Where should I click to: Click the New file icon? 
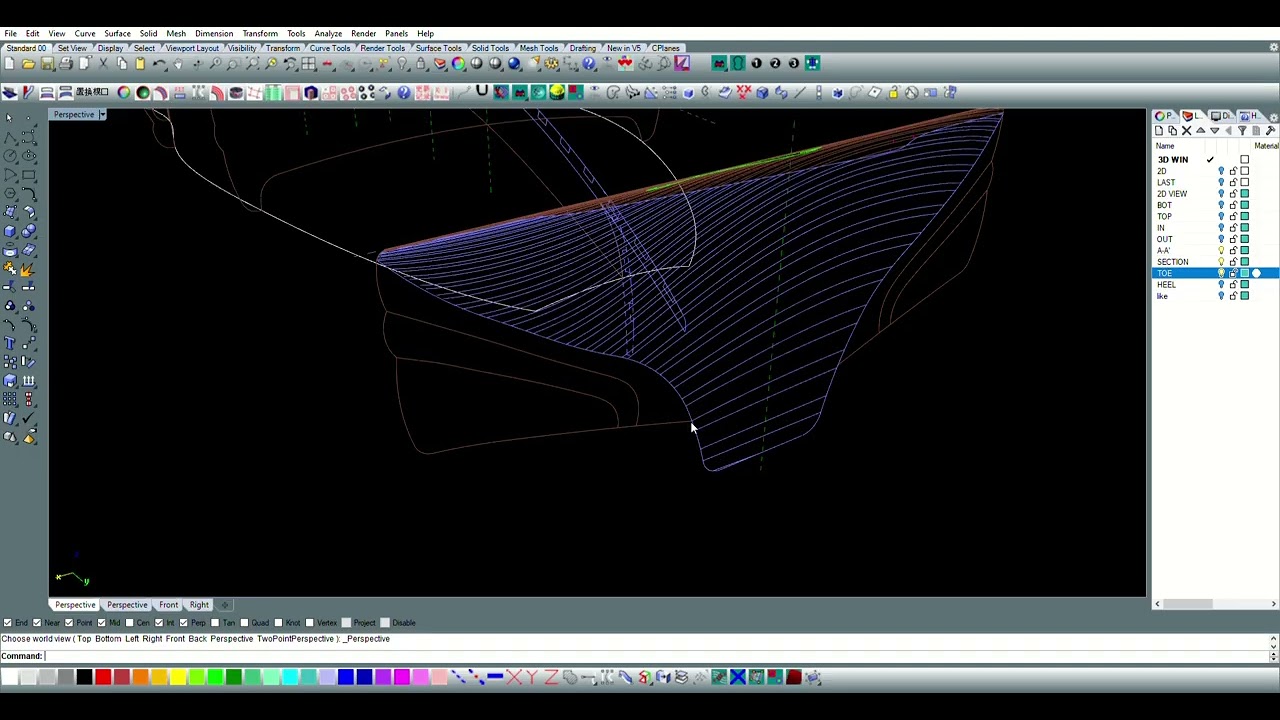tap(9, 64)
